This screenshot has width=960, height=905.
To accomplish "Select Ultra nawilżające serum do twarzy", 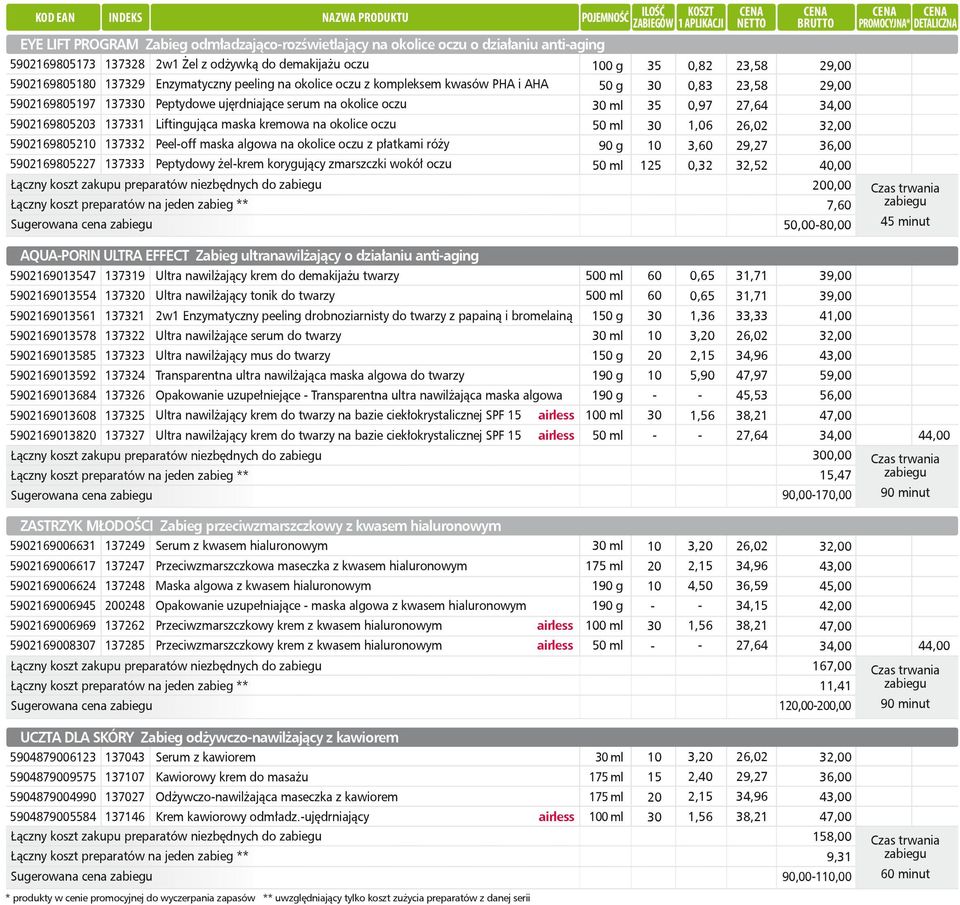I will point(248,336).
